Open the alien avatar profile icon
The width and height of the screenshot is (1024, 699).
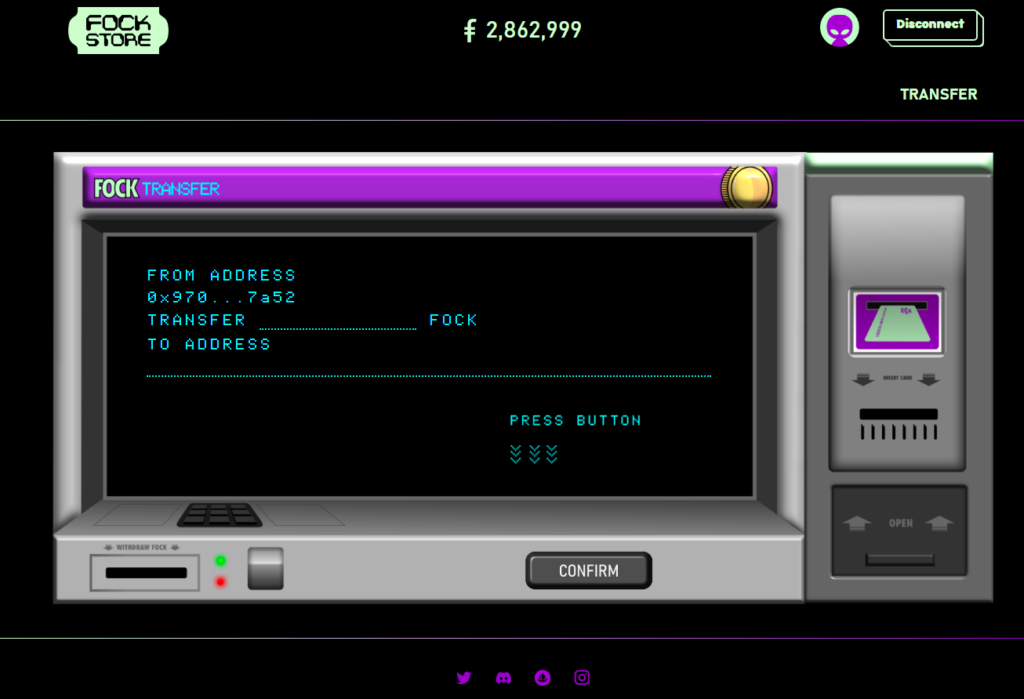(x=839, y=28)
